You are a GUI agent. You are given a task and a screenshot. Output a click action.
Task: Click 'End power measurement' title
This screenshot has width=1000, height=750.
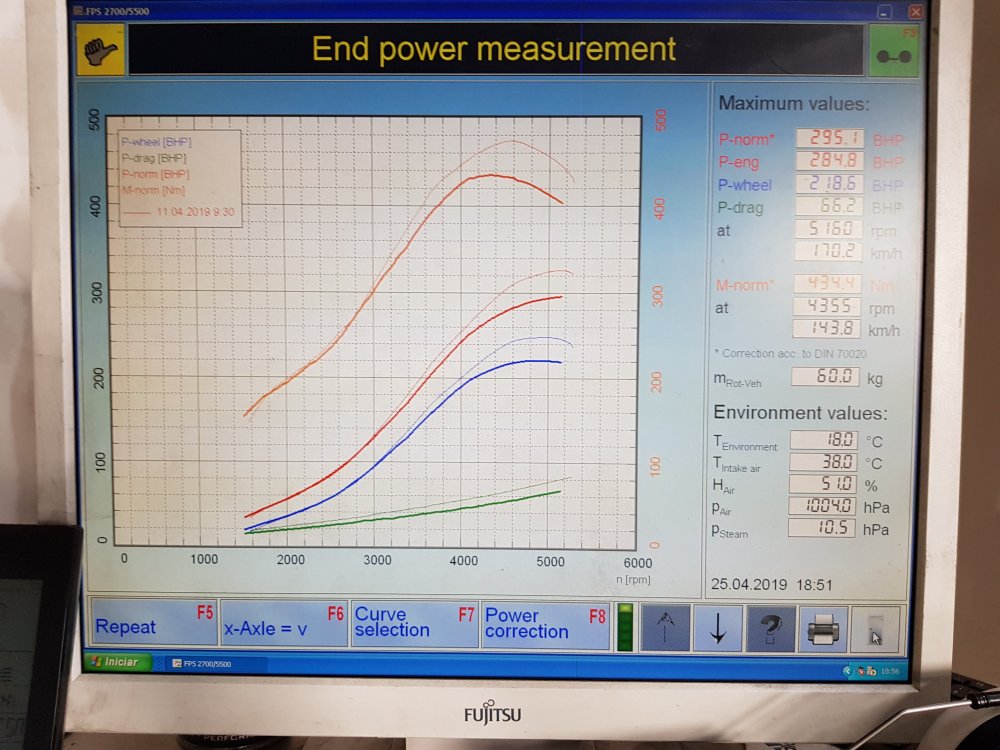494,49
